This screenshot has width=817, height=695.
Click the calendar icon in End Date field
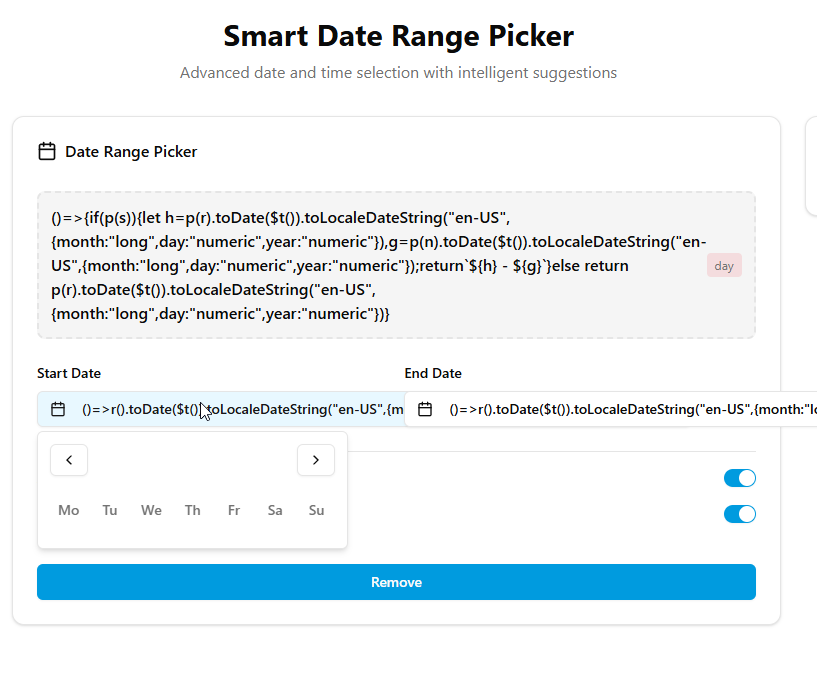point(425,409)
